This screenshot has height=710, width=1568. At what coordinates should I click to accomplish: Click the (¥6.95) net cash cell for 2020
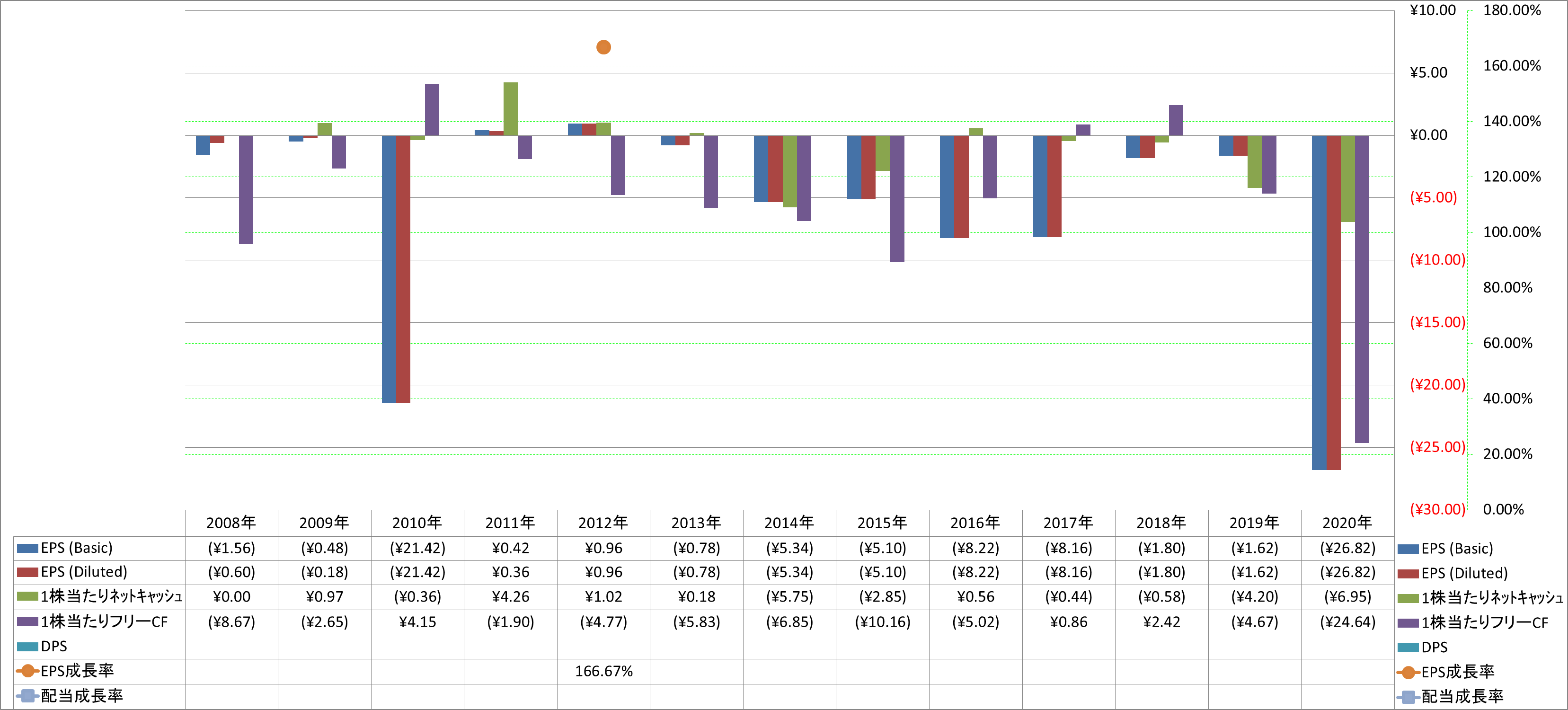tap(1347, 597)
